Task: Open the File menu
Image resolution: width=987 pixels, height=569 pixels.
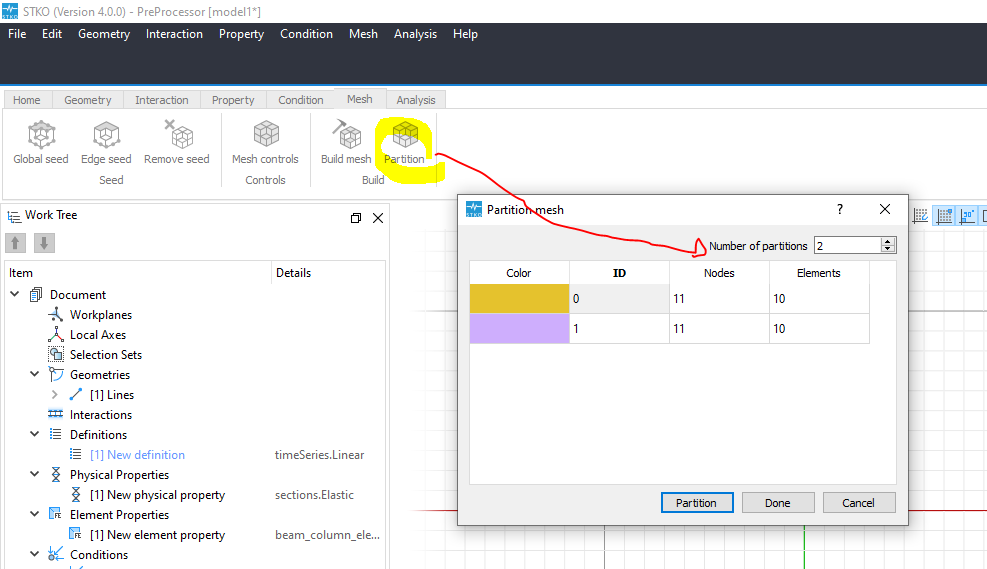Action: [17, 34]
